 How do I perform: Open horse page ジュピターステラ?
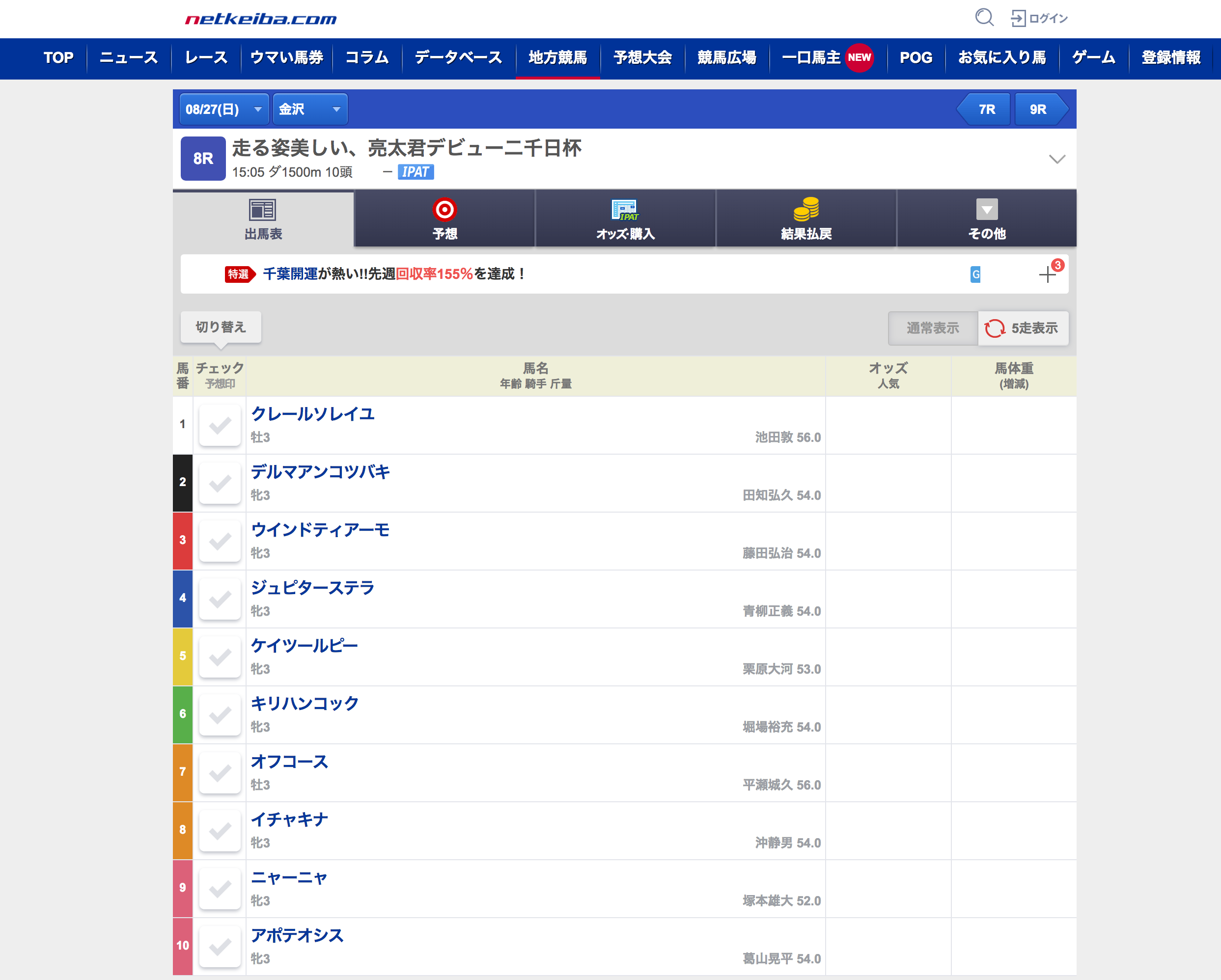pyautogui.click(x=312, y=588)
